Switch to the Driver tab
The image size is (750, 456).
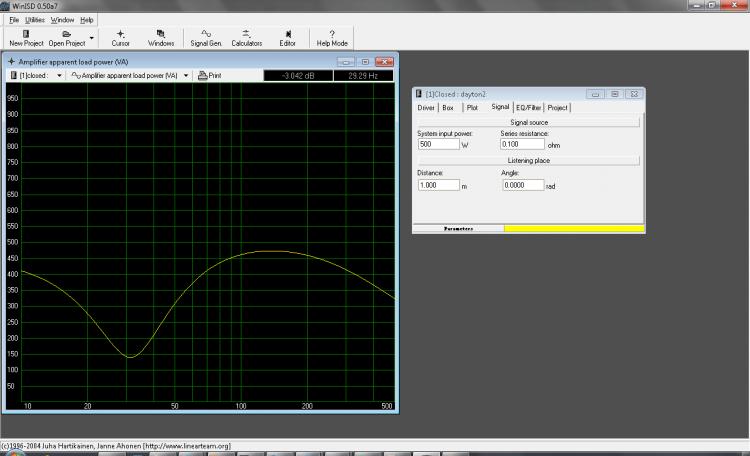pos(426,107)
